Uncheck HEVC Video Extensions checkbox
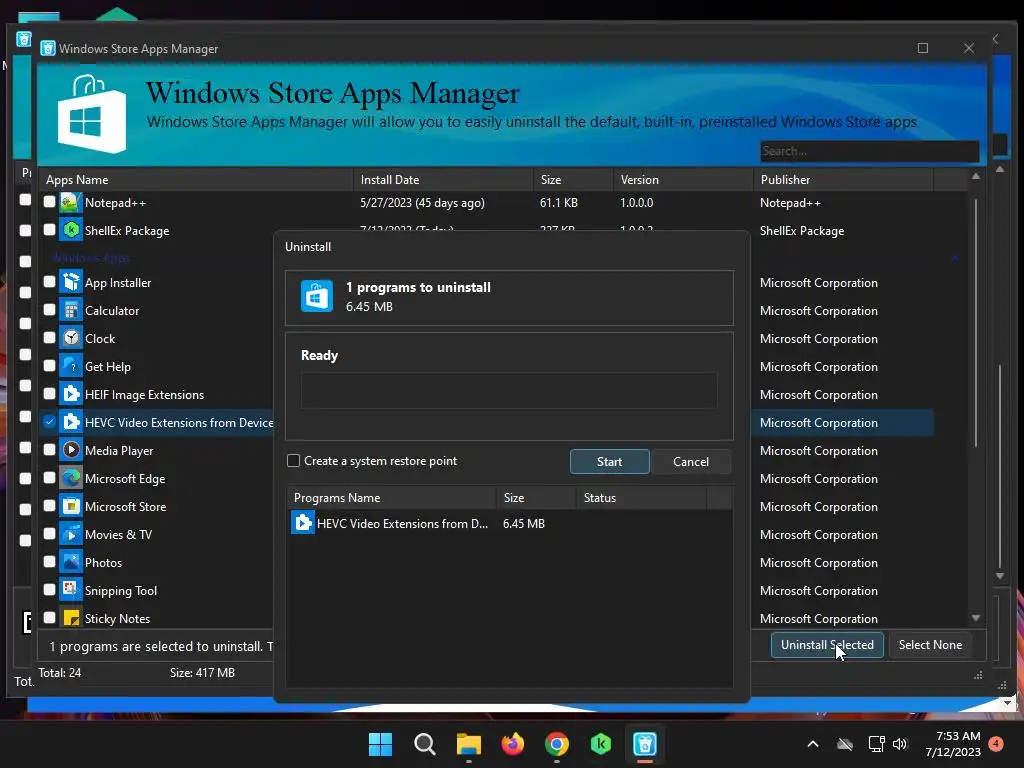The width and height of the screenshot is (1024, 768). click(x=50, y=422)
